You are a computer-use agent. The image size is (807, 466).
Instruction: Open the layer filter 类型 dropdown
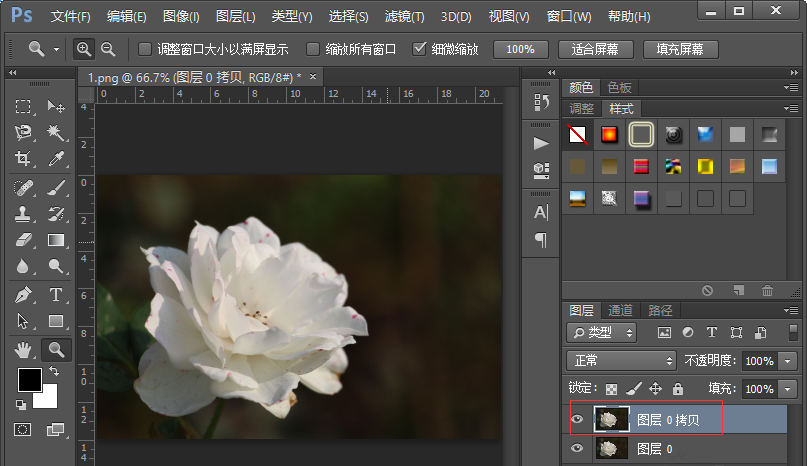(x=602, y=332)
